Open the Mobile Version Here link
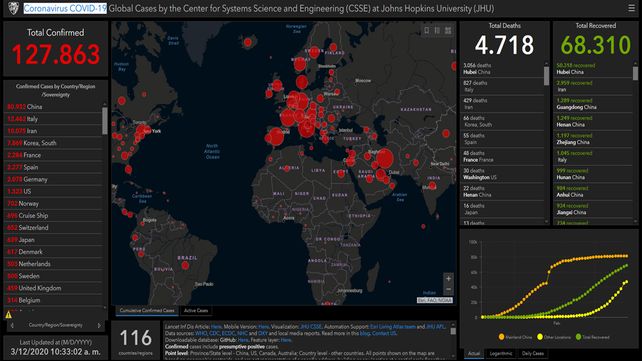 click(264, 327)
